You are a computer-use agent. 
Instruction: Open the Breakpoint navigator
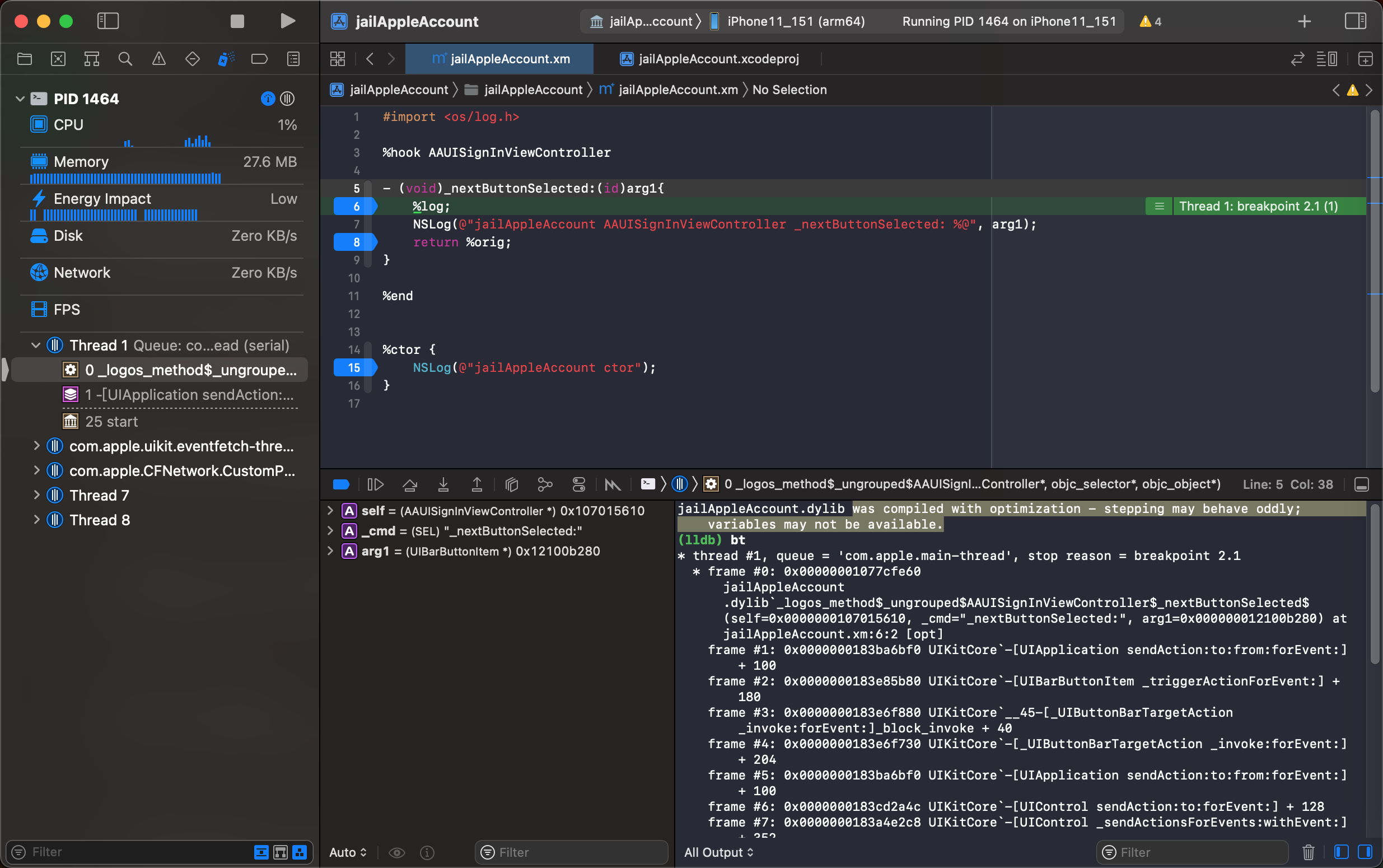click(259, 59)
